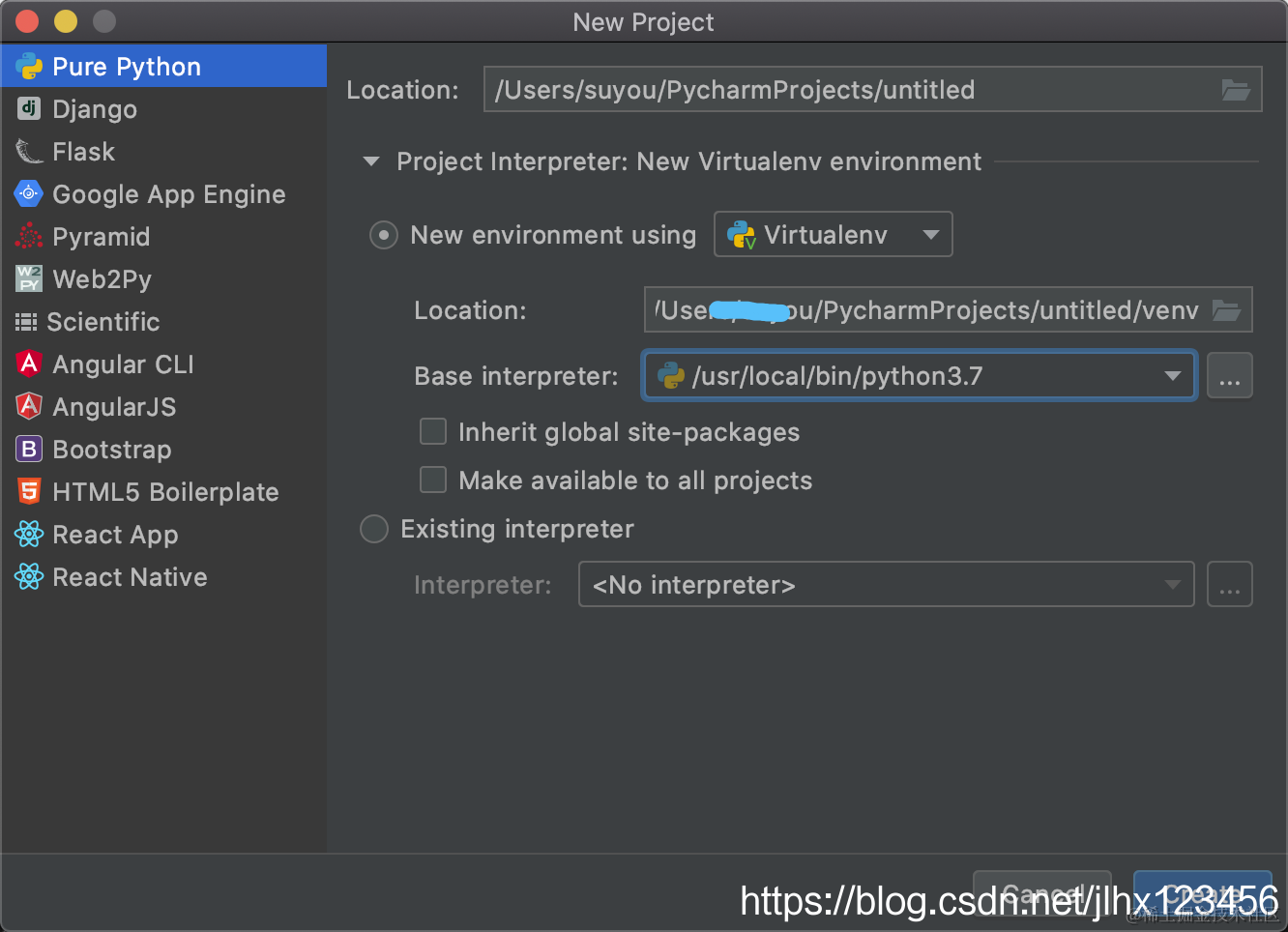Click the React Native list label
Viewport: 1288px width, 932px height.
(130, 577)
